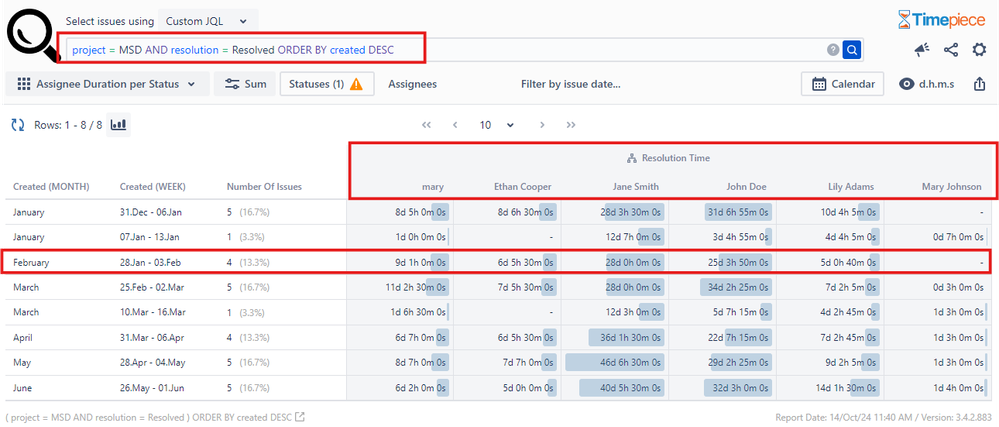Expand Assignee Duration per Status report type

[x=107, y=84]
